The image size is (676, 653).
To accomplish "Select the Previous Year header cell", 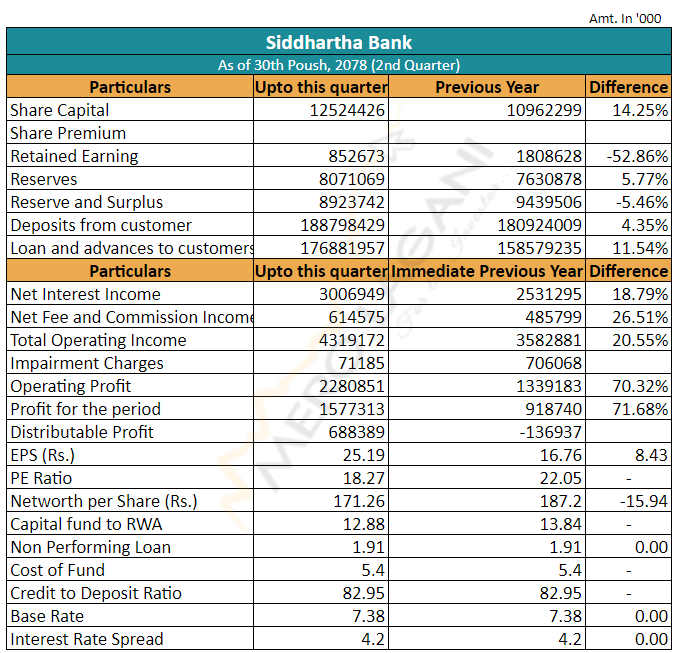I will 487,87.
